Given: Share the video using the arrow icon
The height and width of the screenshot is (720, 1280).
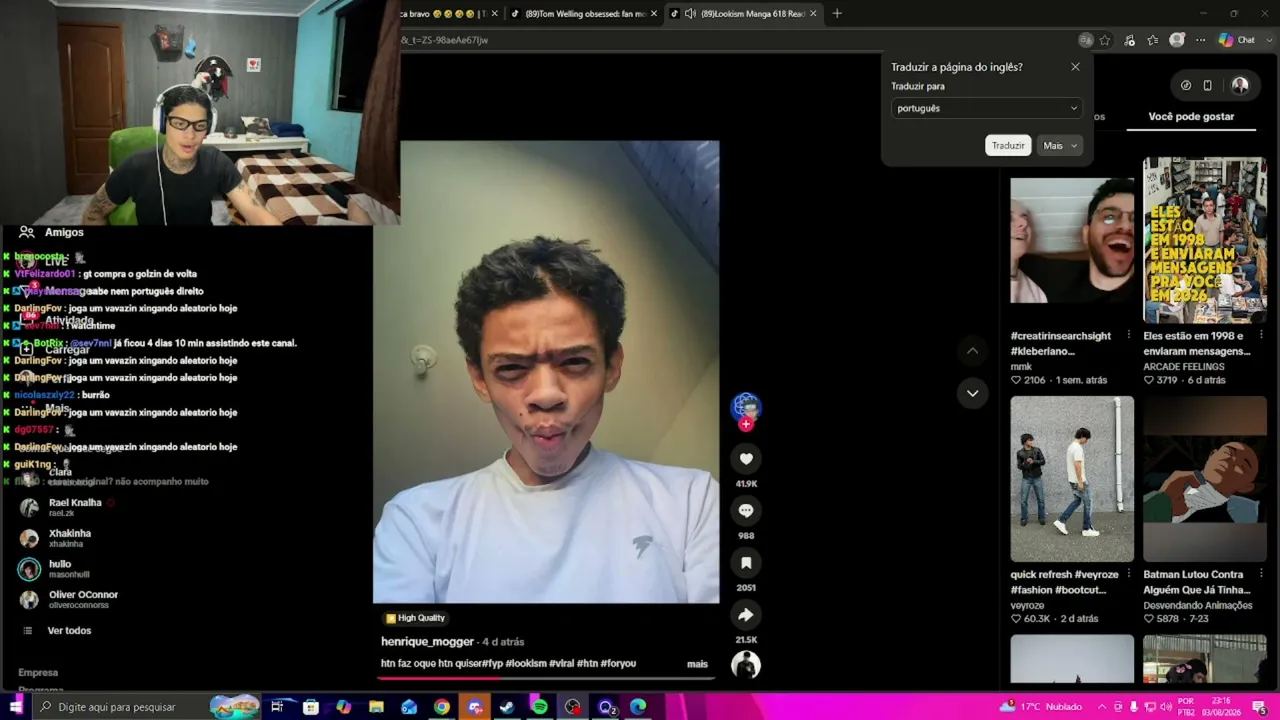Looking at the screenshot, I should pos(746,615).
